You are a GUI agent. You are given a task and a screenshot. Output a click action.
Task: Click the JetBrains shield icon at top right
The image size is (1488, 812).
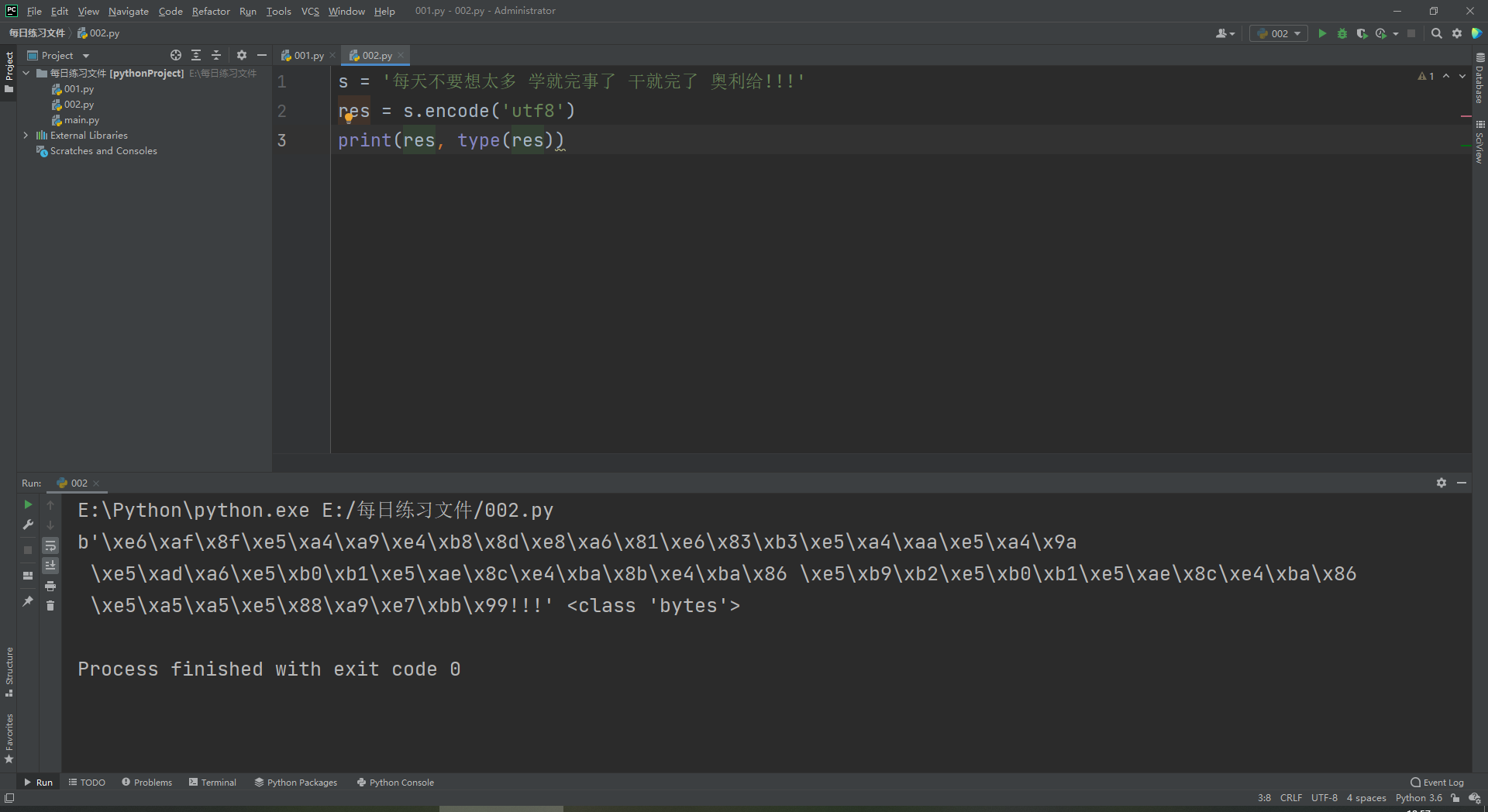point(1476,33)
